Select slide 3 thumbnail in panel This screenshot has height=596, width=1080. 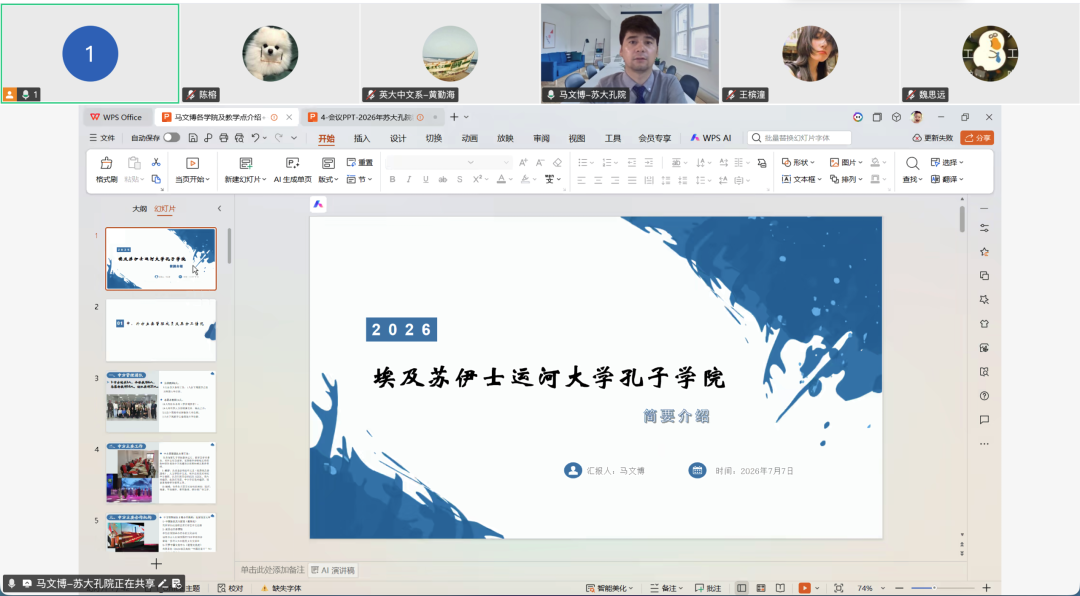pyautogui.click(x=160, y=402)
